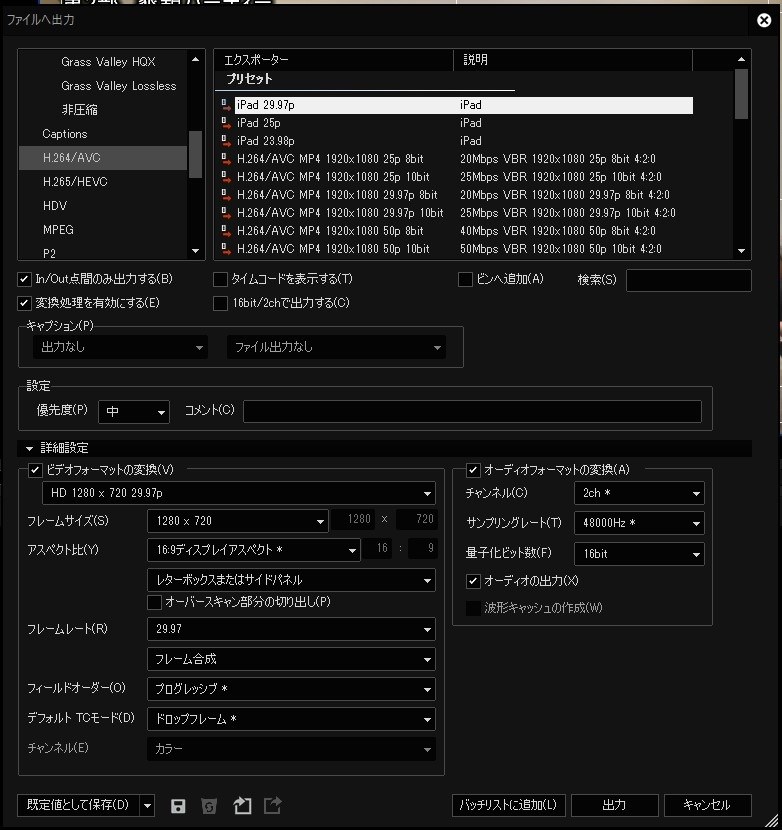
Task: Select Grass Valley Lossless in exporter tree
Action: 119,86
